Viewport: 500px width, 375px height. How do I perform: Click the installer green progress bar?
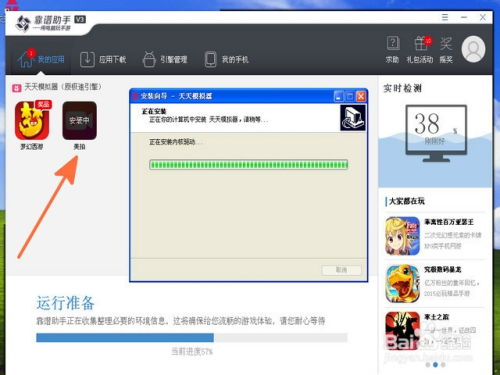[x=249, y=165]
